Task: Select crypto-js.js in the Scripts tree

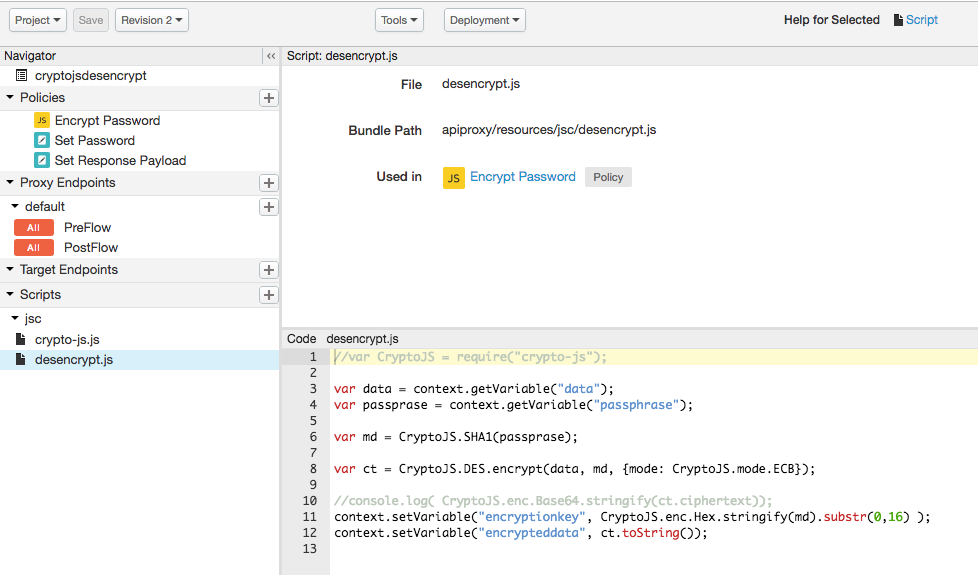Action: click(67, 339)
